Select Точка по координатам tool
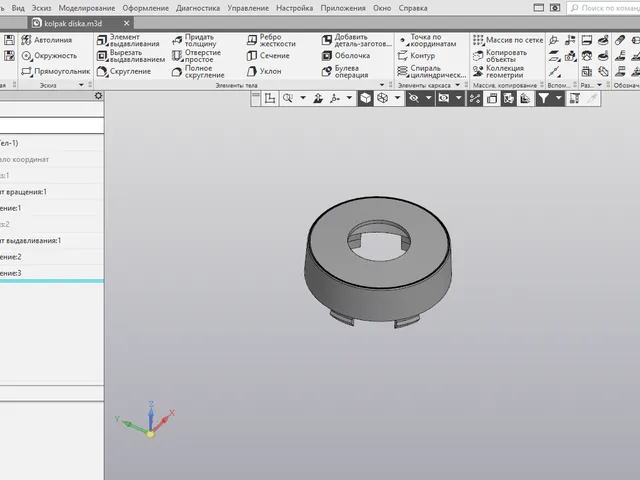 click(x=427, y=40)
